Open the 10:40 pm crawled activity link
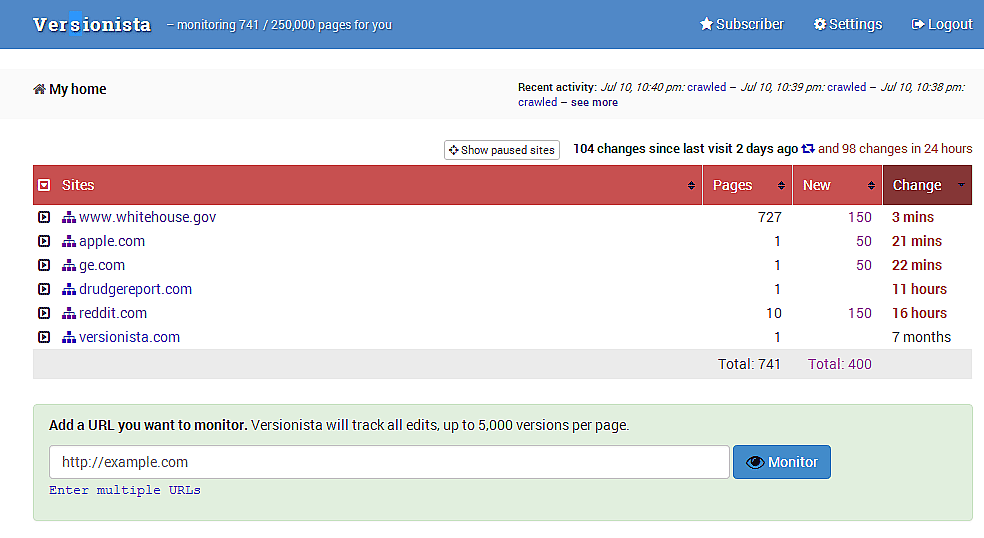Image resolution: width=984 pixels, height=538 pixels. coord(707,87)
